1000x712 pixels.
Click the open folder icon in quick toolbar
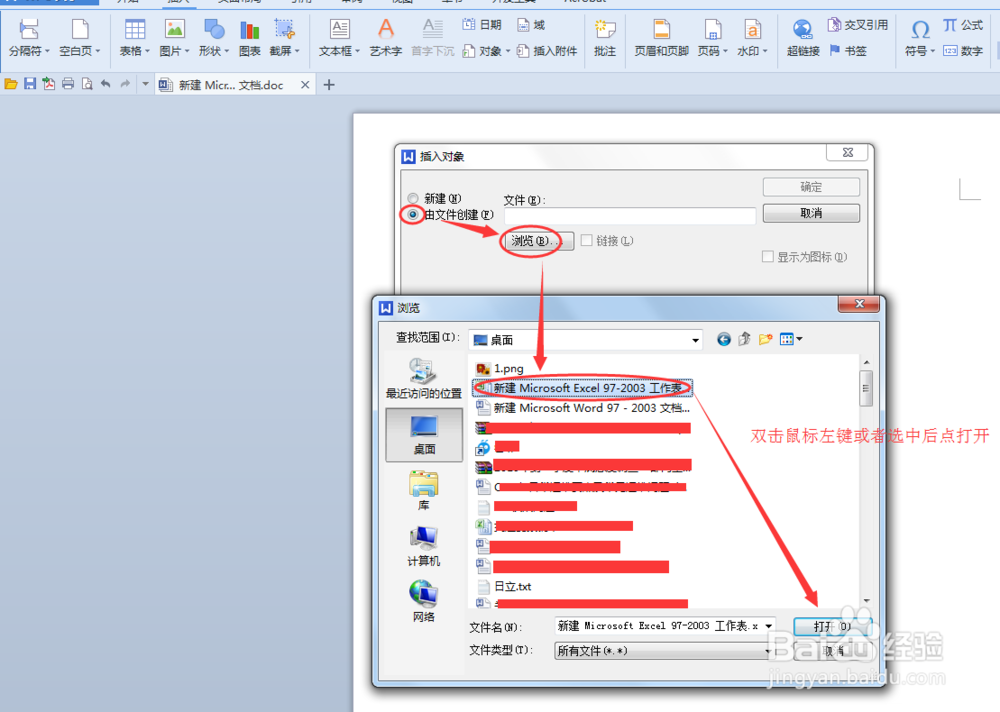[11, 84]
